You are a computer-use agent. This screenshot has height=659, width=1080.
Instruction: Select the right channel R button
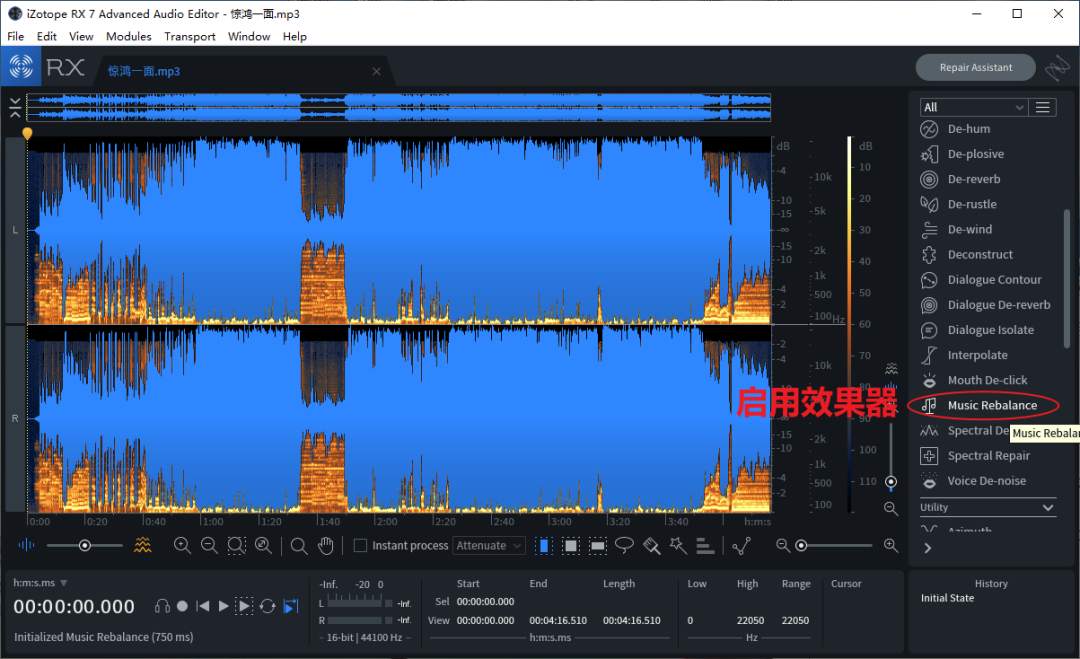pyautogui.click(x=15, y=418)
